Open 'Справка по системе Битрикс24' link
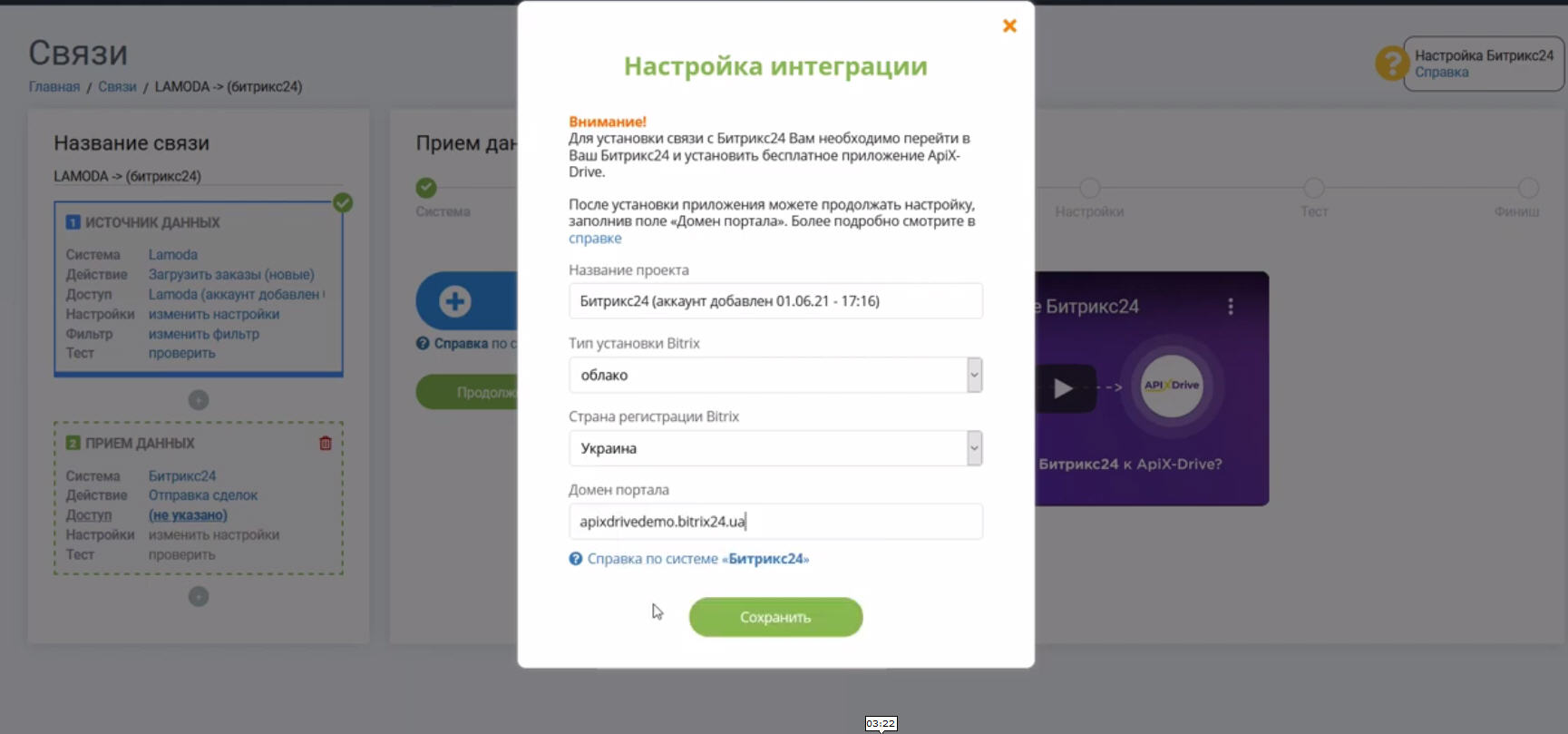The height and width of the screenshot is (734, 1568). point(698,559)
